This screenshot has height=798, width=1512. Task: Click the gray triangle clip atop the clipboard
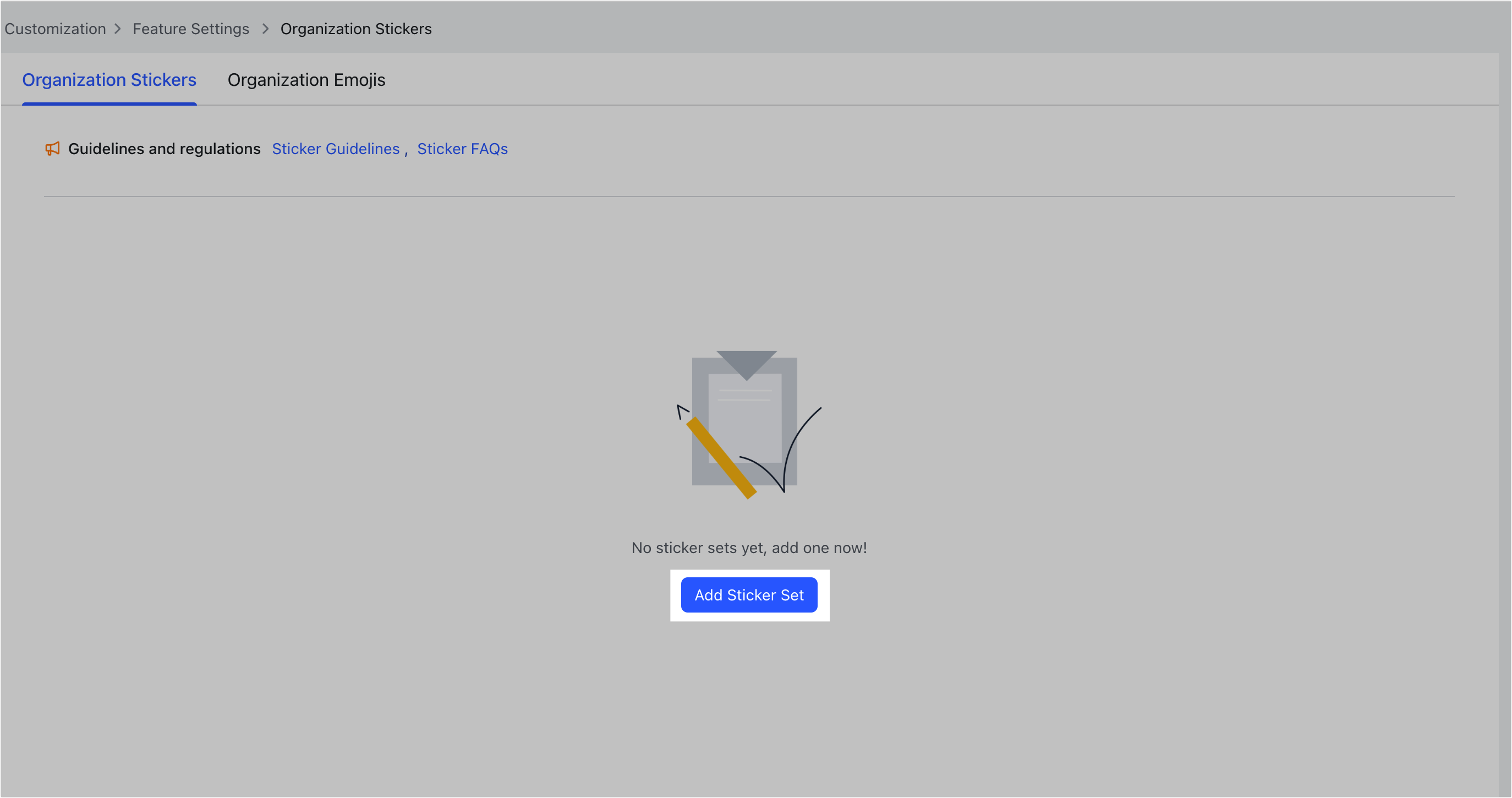746,362
